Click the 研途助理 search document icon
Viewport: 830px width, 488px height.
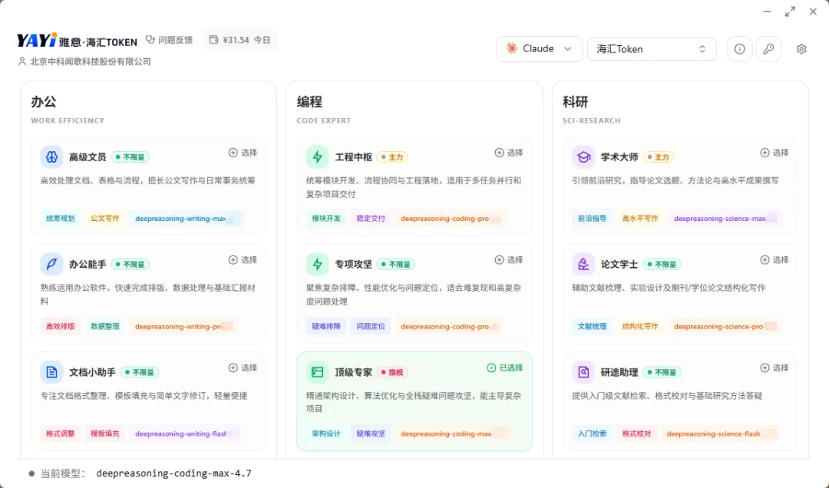(x=583, y=372)
